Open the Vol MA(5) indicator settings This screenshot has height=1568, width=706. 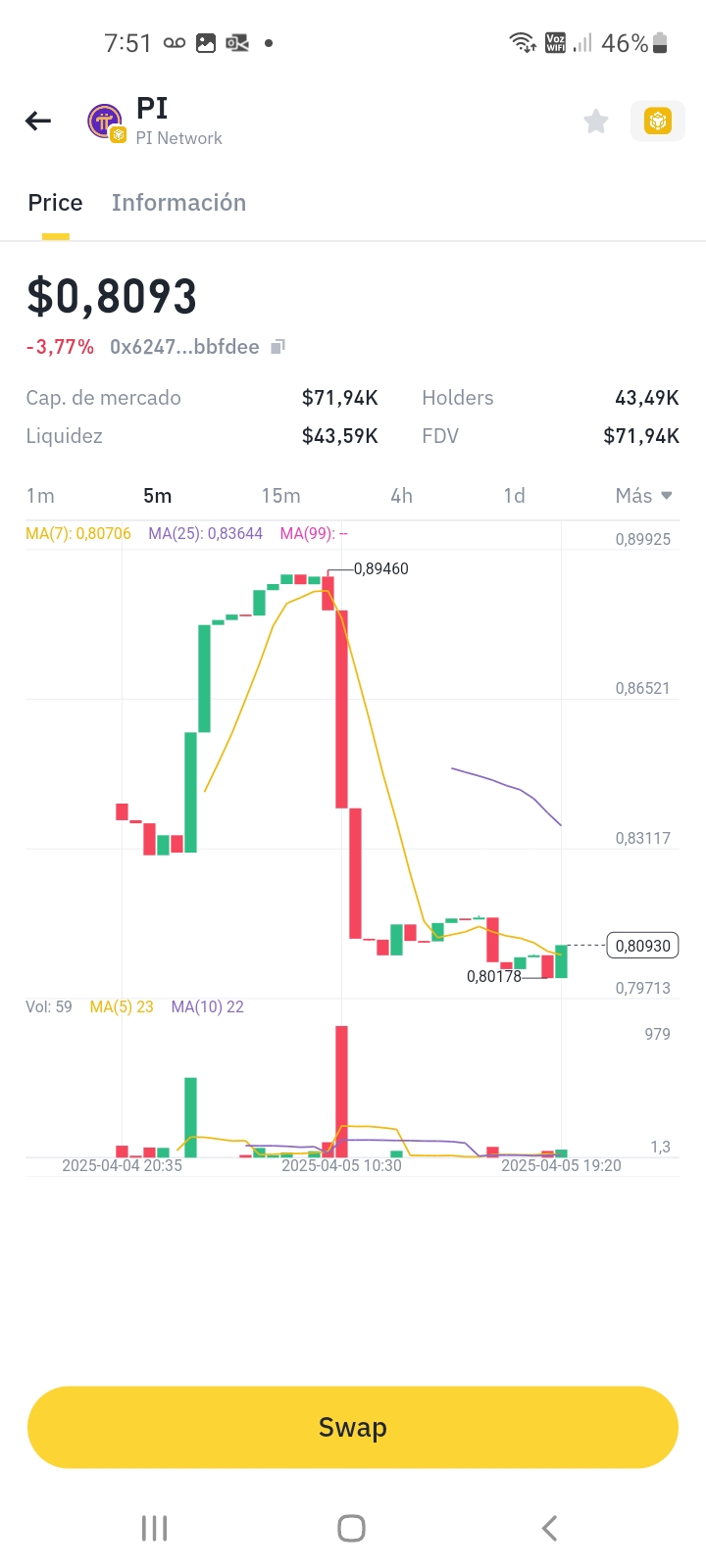click(121, 1006)
